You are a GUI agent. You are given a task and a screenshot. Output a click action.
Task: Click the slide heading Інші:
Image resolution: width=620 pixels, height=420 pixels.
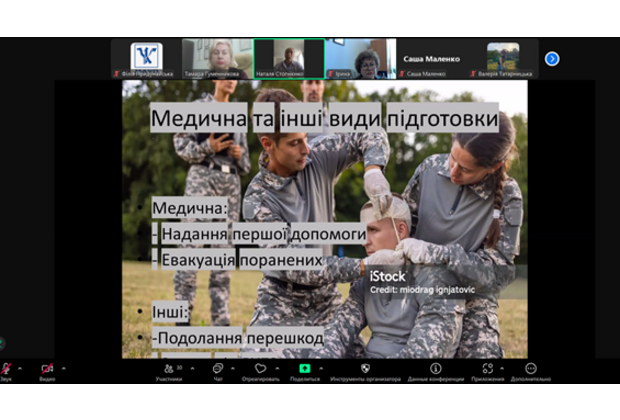(x=170, y=312)
